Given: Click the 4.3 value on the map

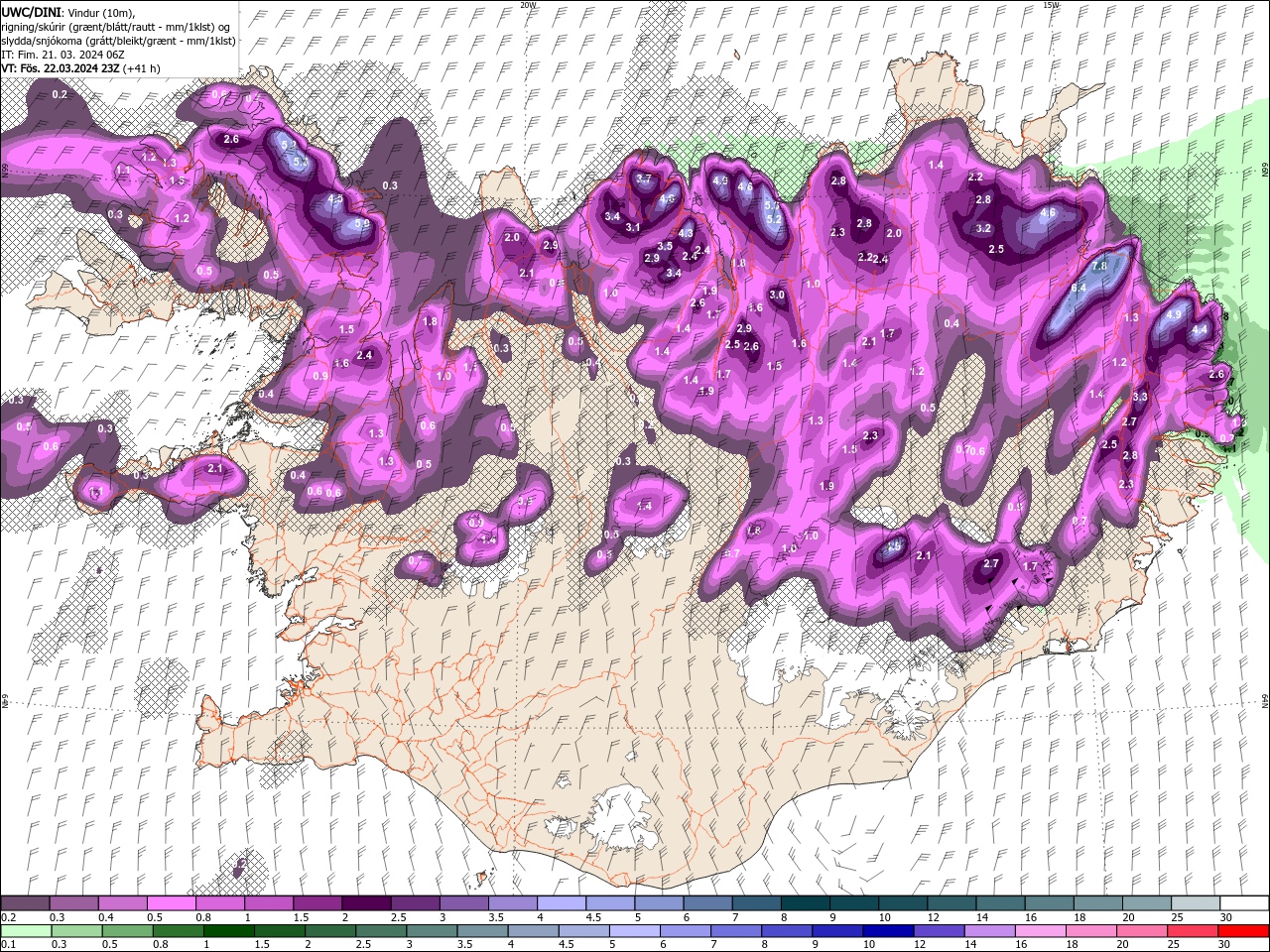Looking at the screenshot, I should (686, 234).
